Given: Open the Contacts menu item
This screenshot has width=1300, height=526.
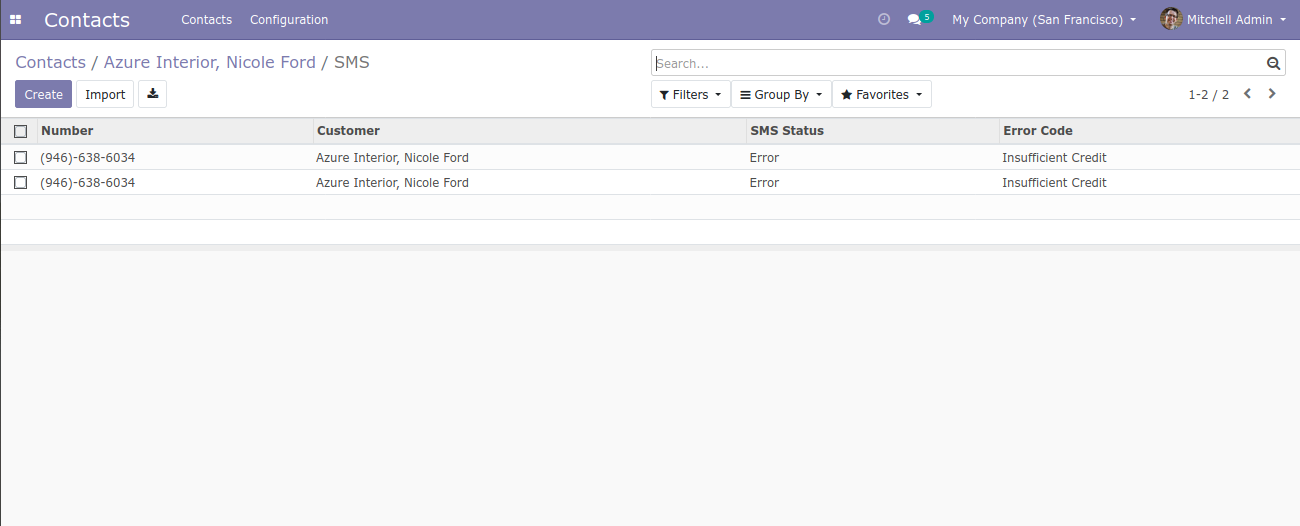Looking at the screenshot, I should tap(206, 20).
